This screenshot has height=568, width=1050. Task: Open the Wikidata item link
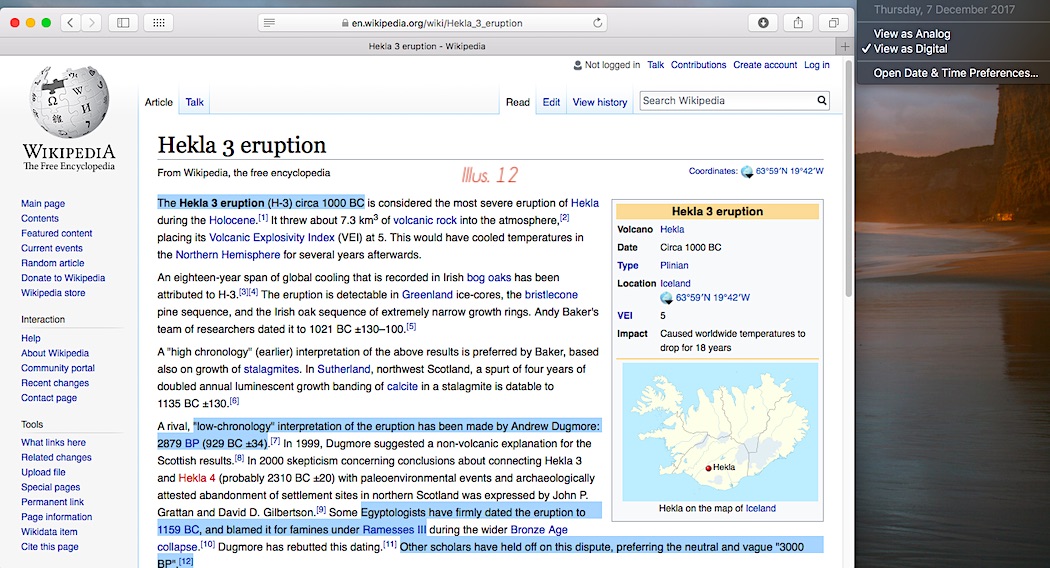pos(49,532)
